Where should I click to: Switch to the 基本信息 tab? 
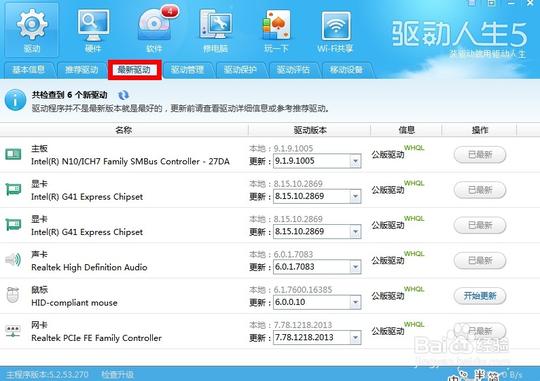point(29,70)
